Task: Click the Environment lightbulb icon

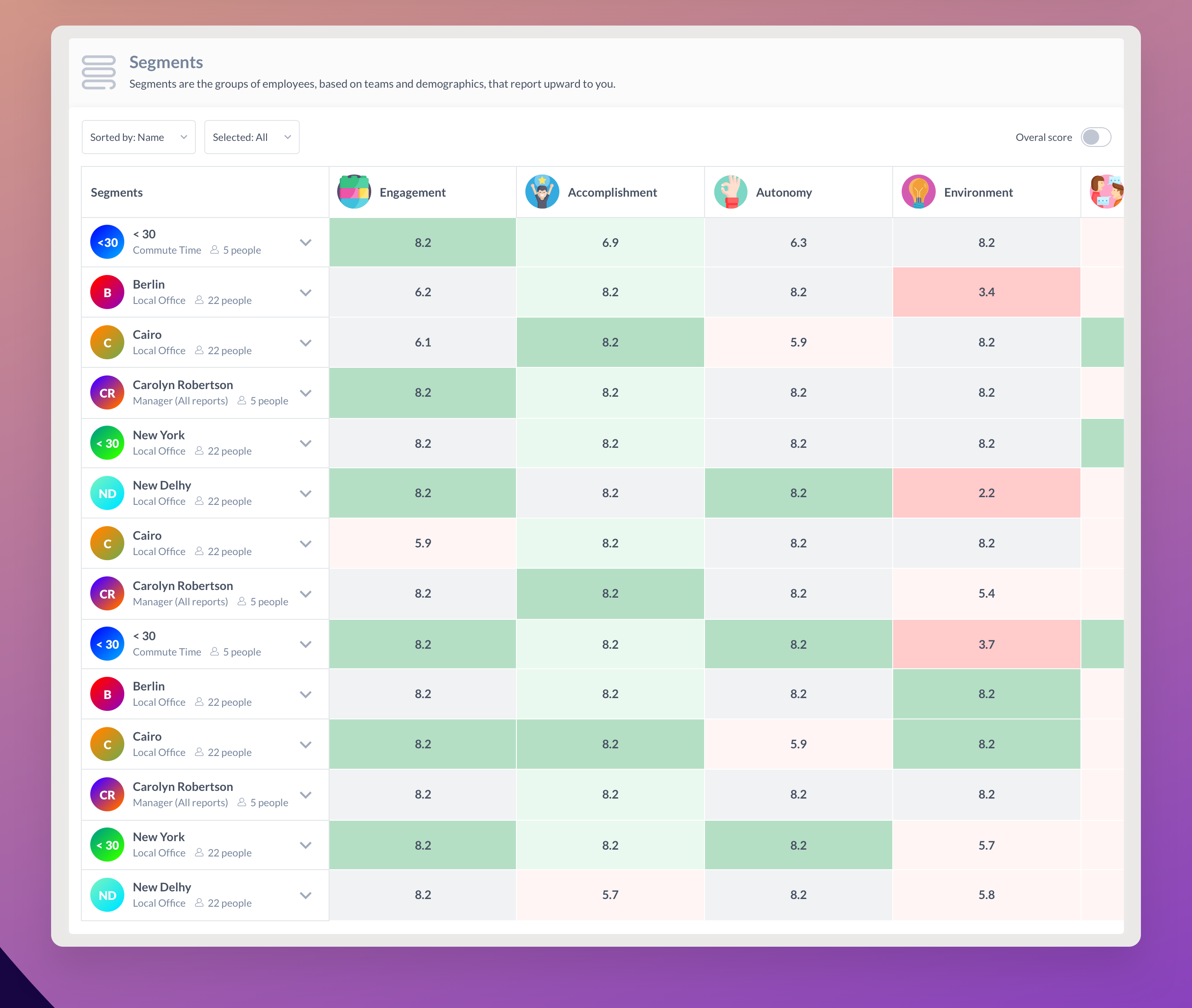Action: click(918, 192)
